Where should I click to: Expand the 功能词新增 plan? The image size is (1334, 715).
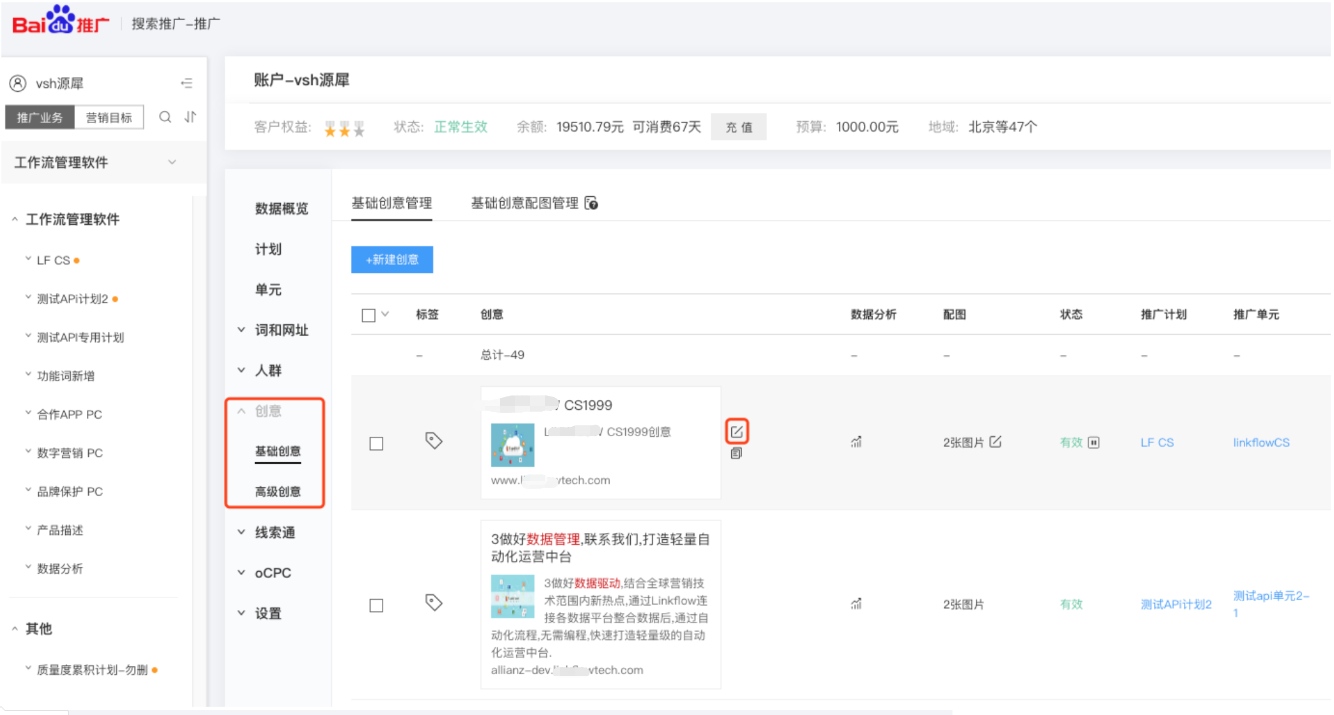[x=28, y=376]
